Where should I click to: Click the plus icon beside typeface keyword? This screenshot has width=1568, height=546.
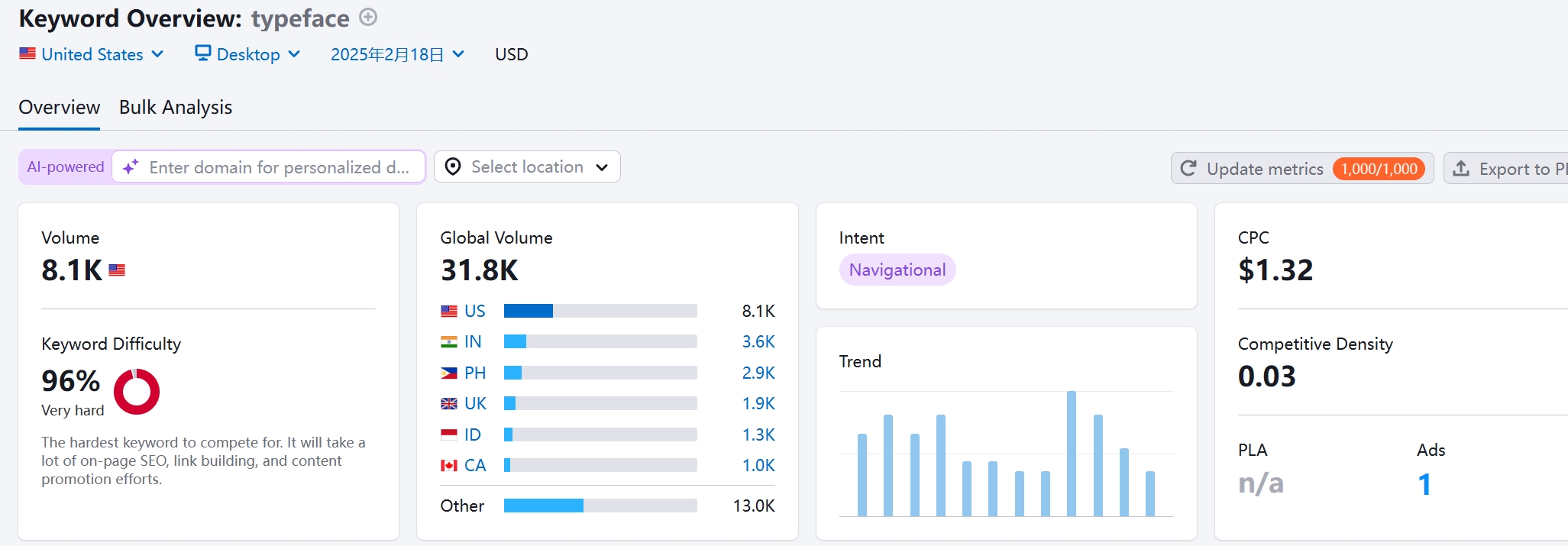click(x=368, y=18)
